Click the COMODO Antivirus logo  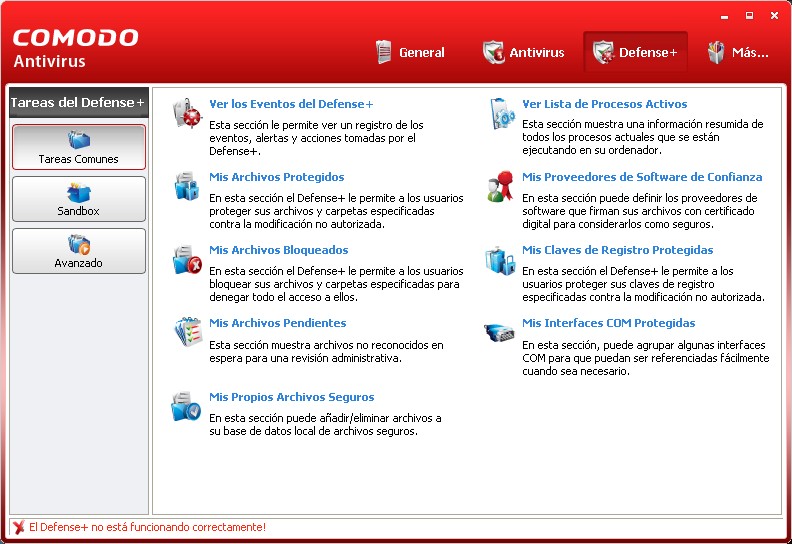coord(75,48)
